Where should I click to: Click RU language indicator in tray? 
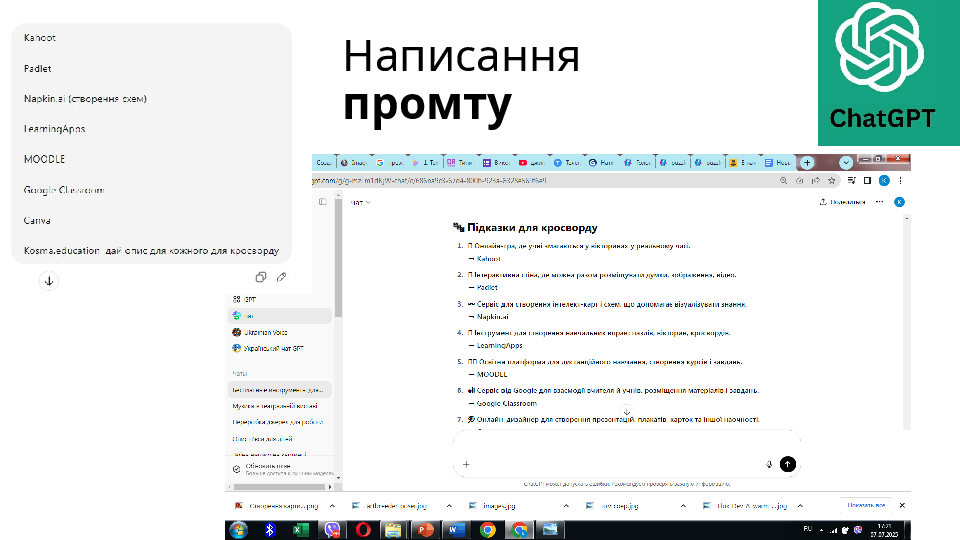807,529
